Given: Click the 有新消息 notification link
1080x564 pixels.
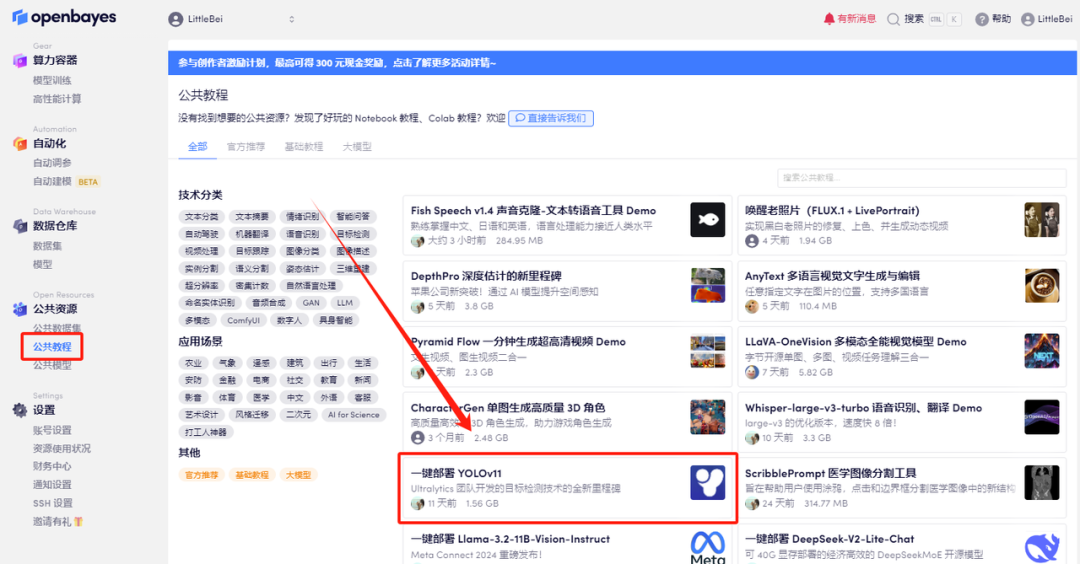Looking at the screenshot, I should click(x=849, y=19).
